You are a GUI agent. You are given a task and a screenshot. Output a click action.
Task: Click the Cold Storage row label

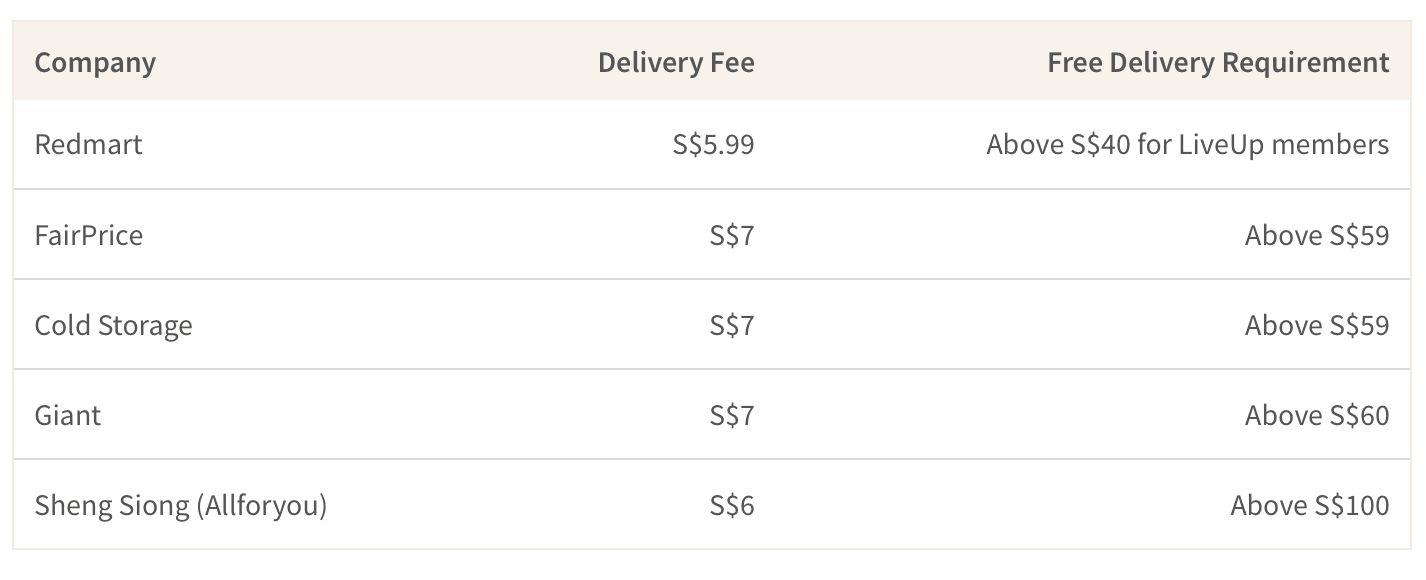[x=113, y=326]
